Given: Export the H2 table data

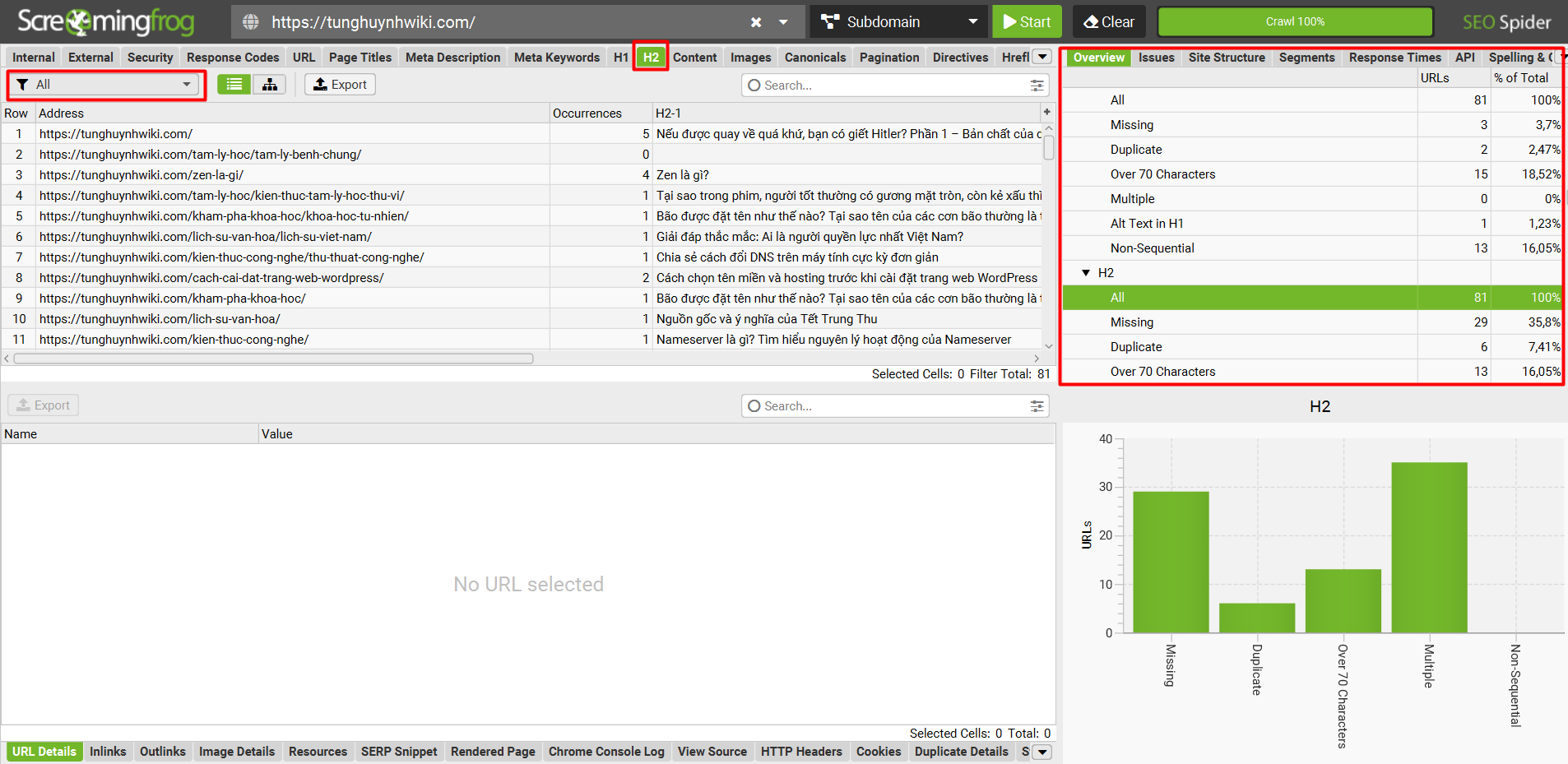Looking at the screenshot, I should pos(340,85).
